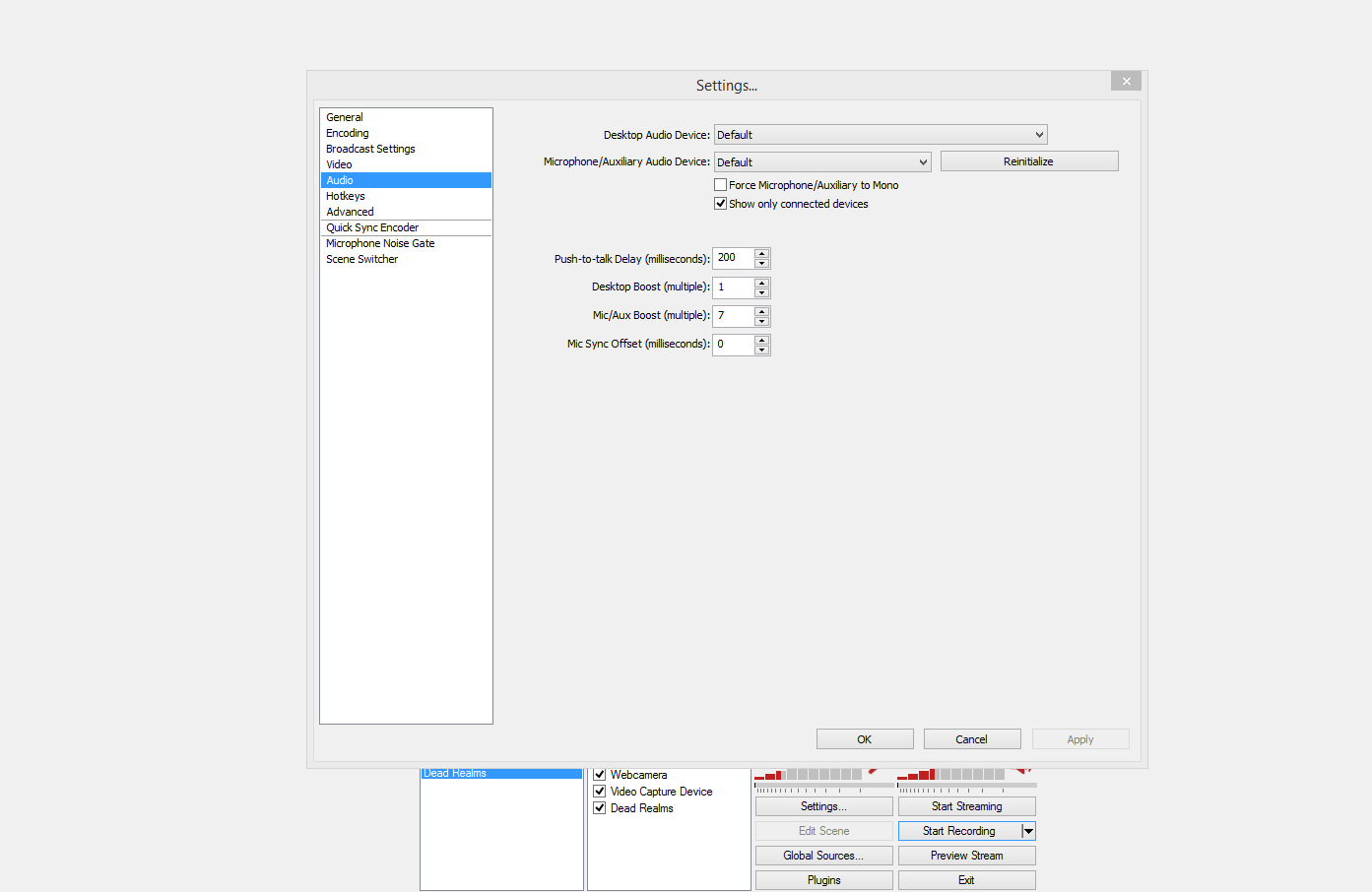Open the Start Recording dropdown arrow

(x=1028, y=831)
